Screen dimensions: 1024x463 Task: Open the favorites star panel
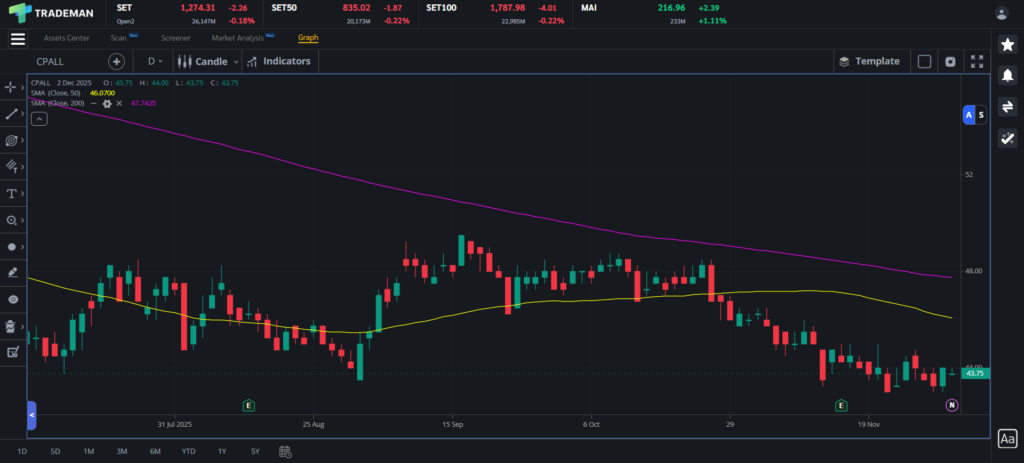[1007, 44]
